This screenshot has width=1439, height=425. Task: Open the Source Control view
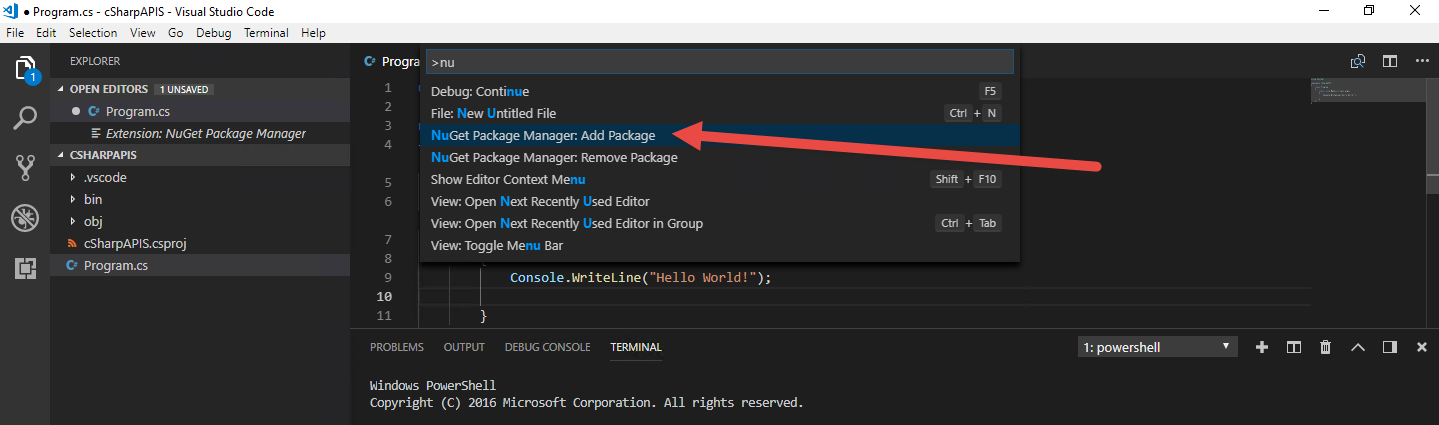[x=25, y=167]
